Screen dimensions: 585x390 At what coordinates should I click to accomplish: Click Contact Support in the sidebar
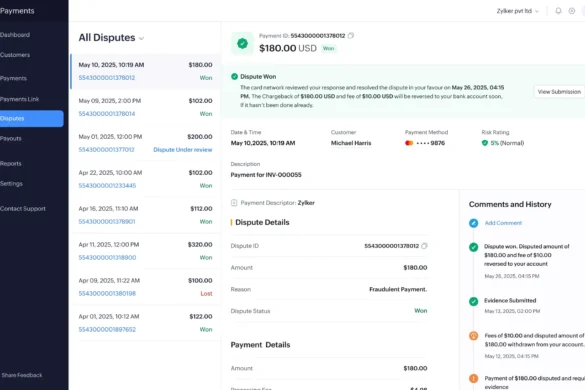(23, 209)
